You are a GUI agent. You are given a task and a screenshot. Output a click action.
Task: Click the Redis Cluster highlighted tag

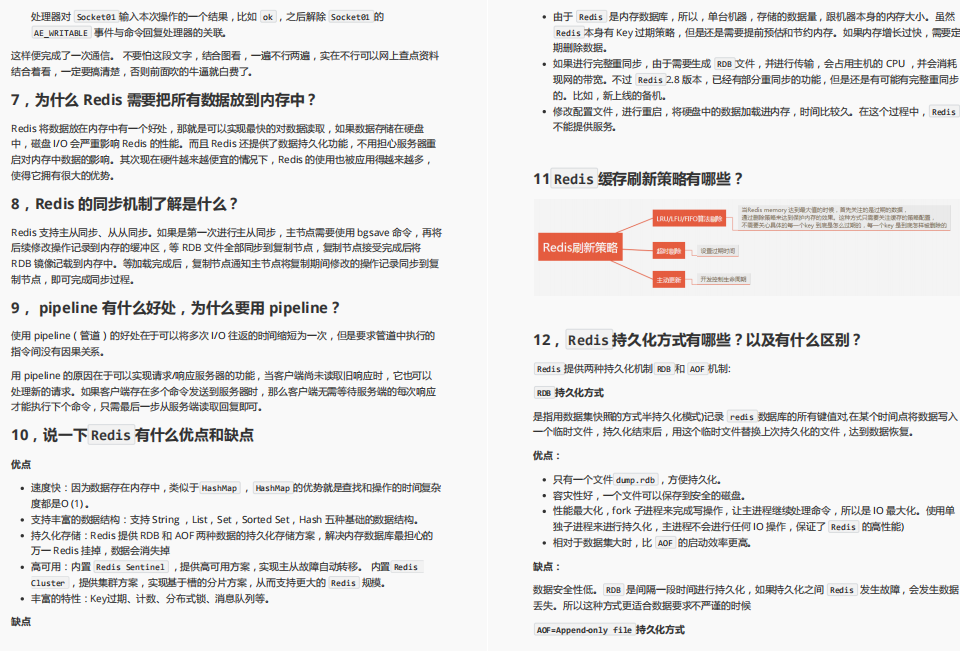coord(46,581)
